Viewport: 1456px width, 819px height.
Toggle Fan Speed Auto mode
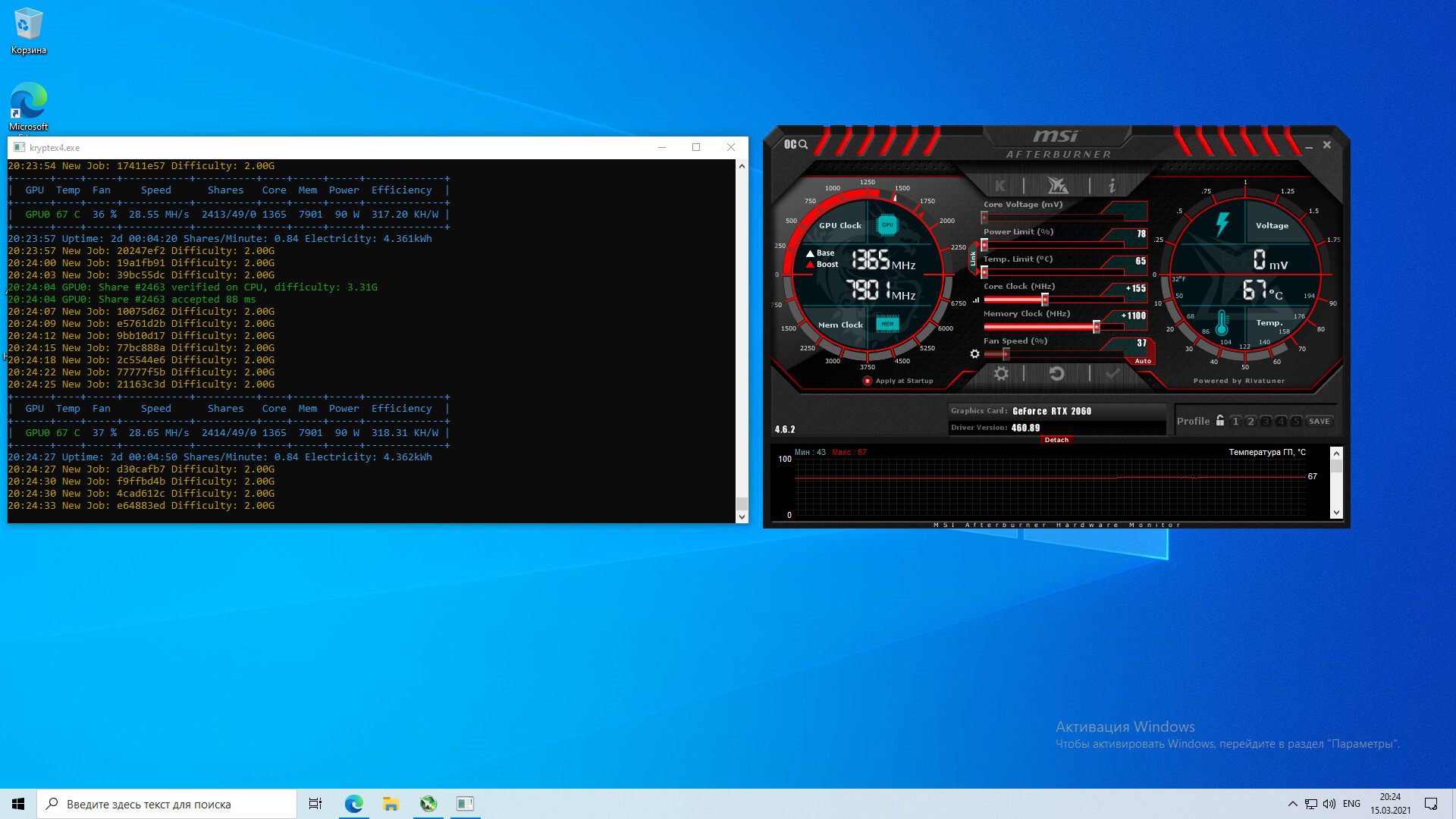click(1143, 361)
